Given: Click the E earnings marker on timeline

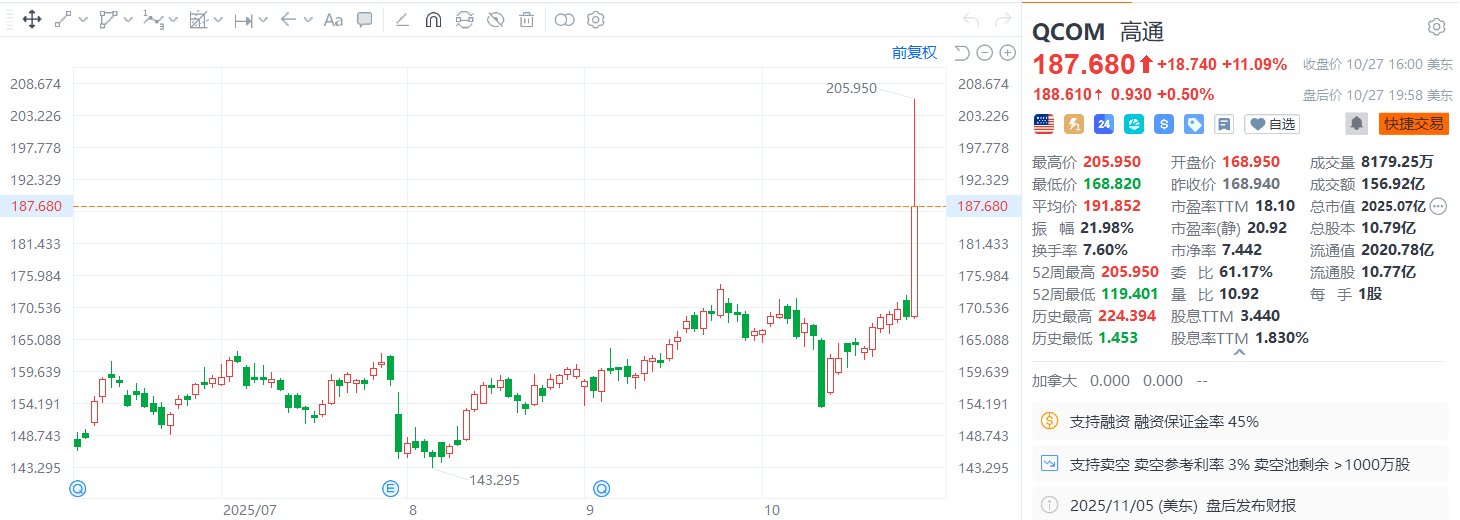Looking at the screenshot, I should [390, 488].
